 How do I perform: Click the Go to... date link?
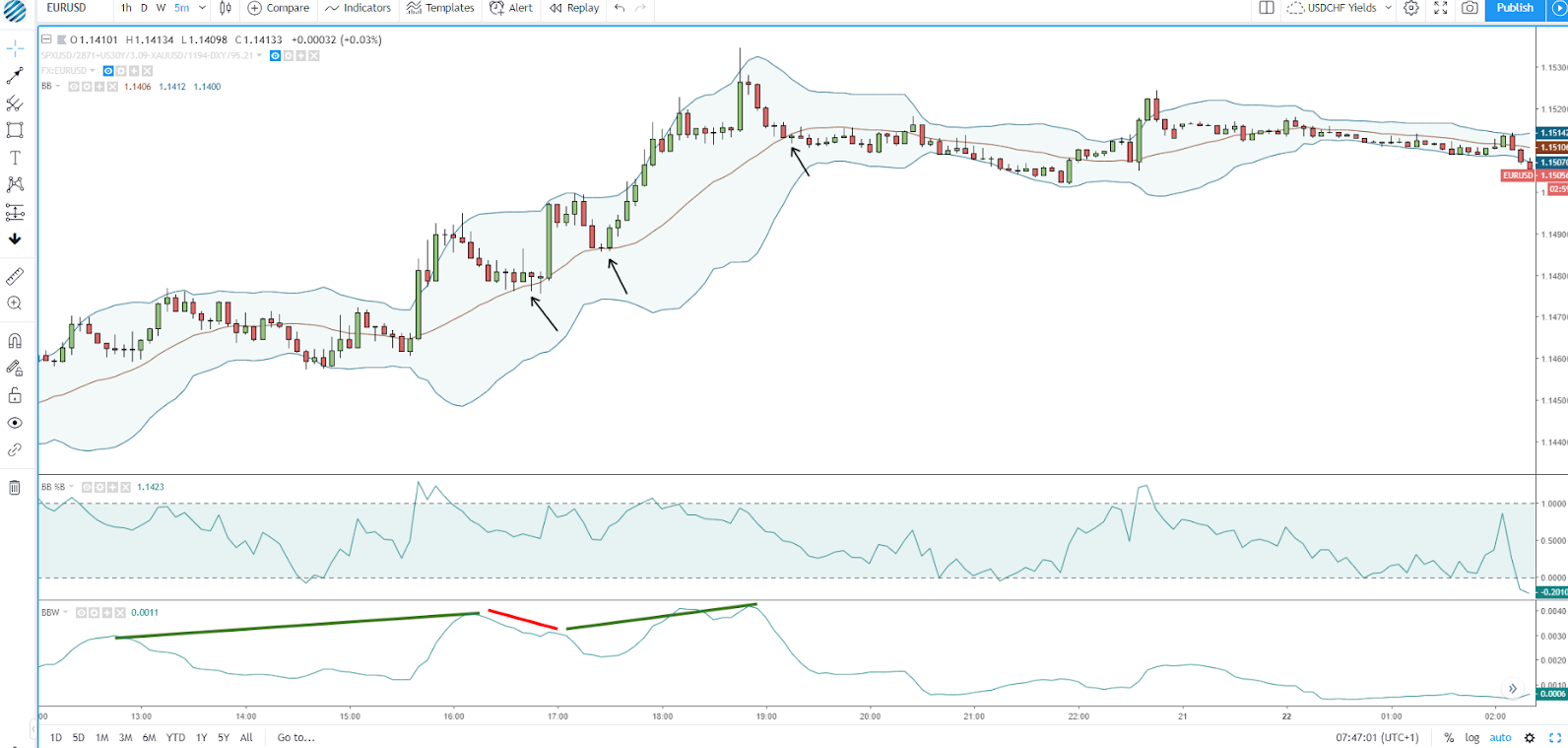[295, 737]
